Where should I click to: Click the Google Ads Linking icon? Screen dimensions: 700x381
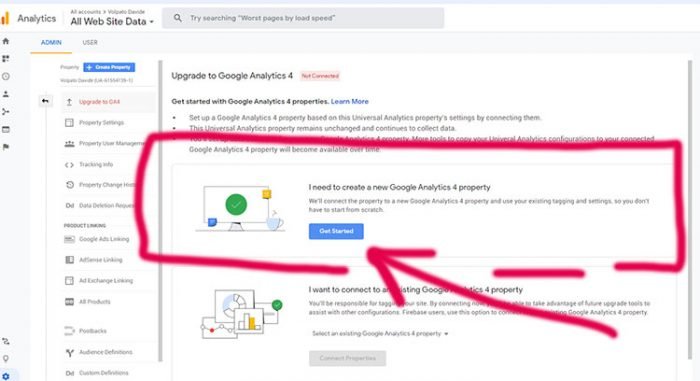click(69, 239)
